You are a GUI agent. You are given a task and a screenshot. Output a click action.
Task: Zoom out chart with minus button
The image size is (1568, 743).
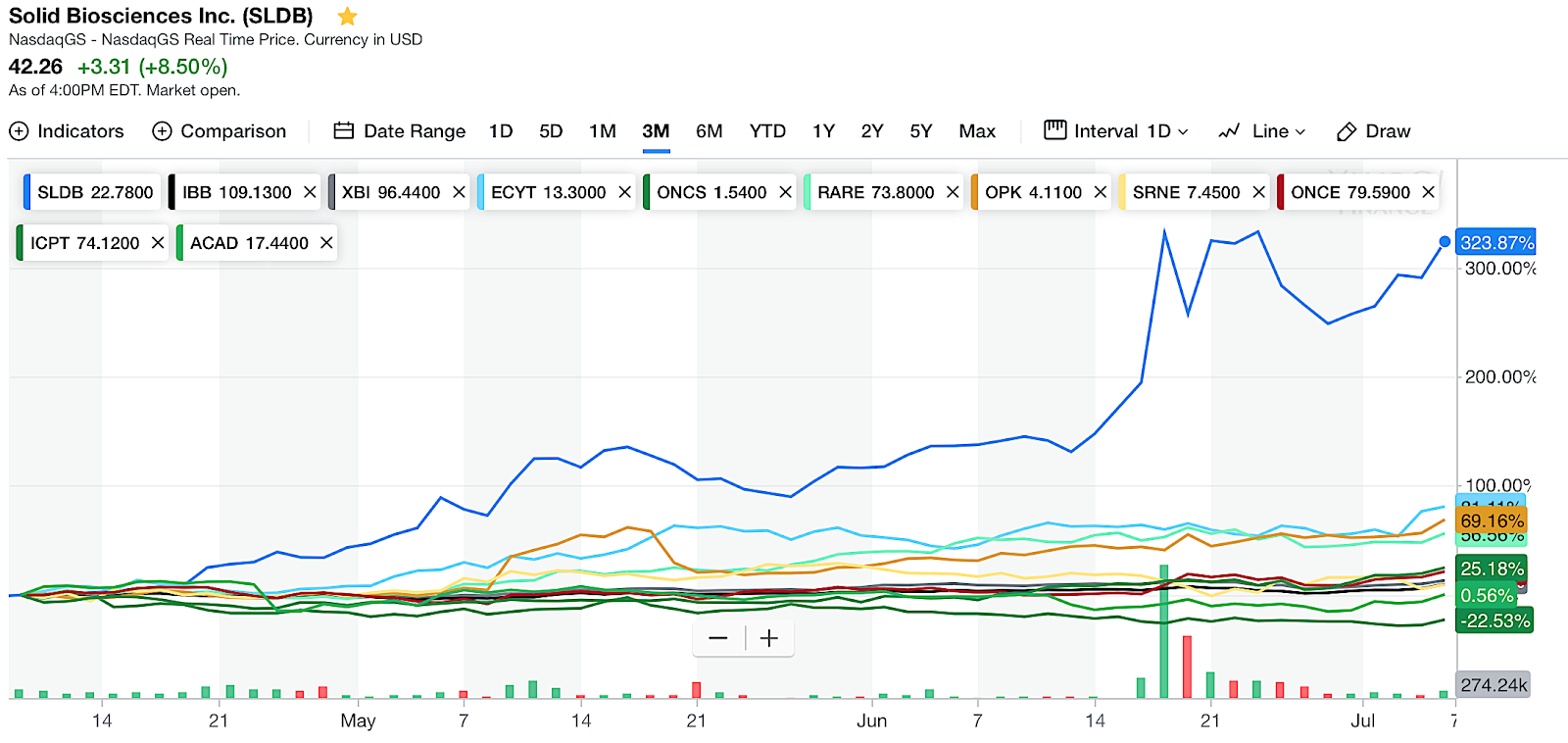pyautogui.click(x=718, y=639)
